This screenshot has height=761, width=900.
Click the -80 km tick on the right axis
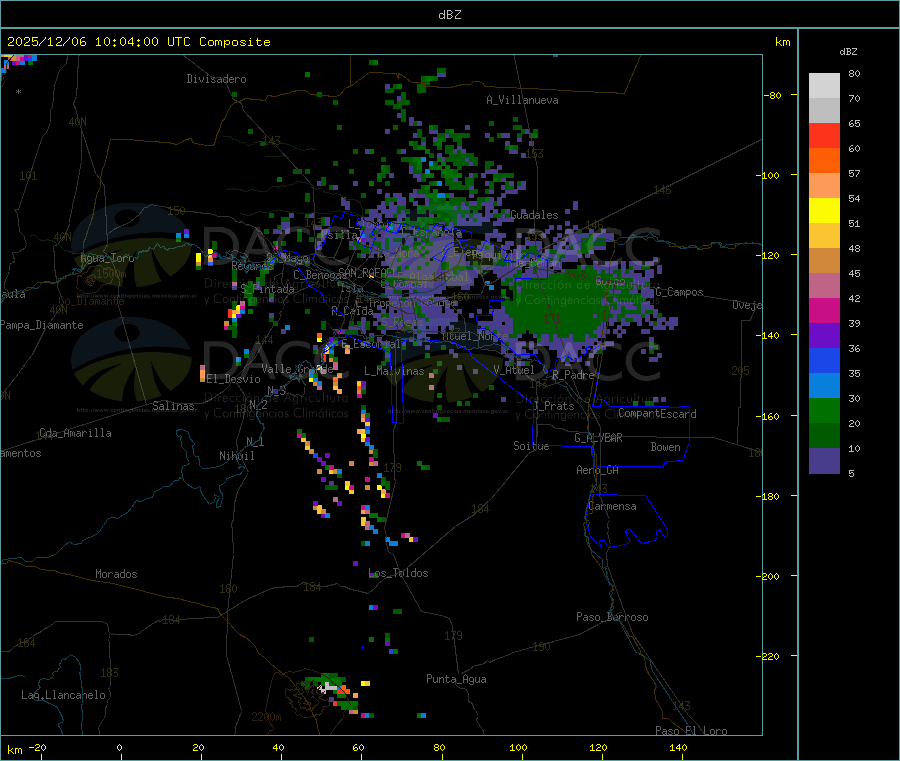coord(773,95)
